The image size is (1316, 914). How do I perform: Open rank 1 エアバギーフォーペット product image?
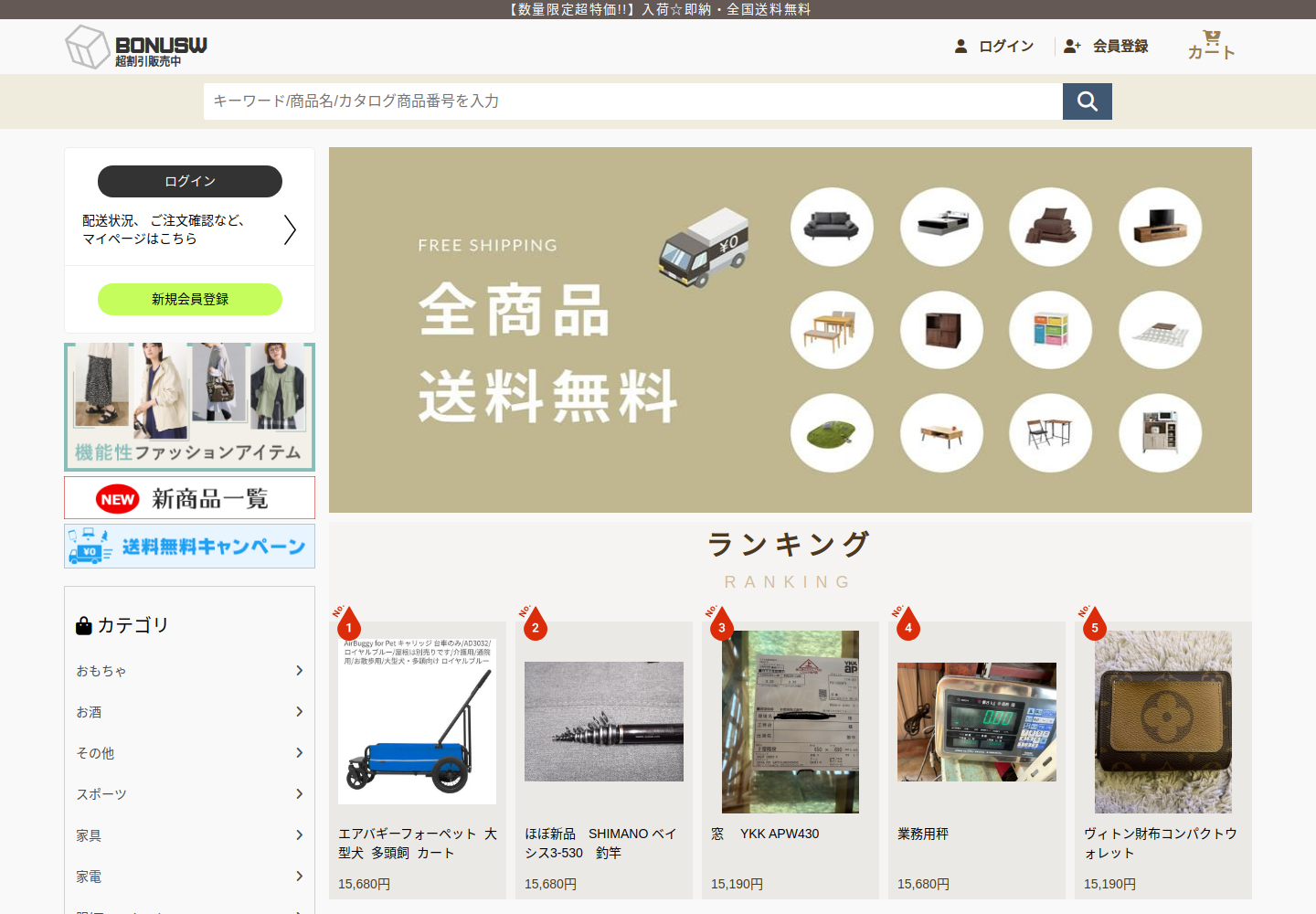point(418,722)
